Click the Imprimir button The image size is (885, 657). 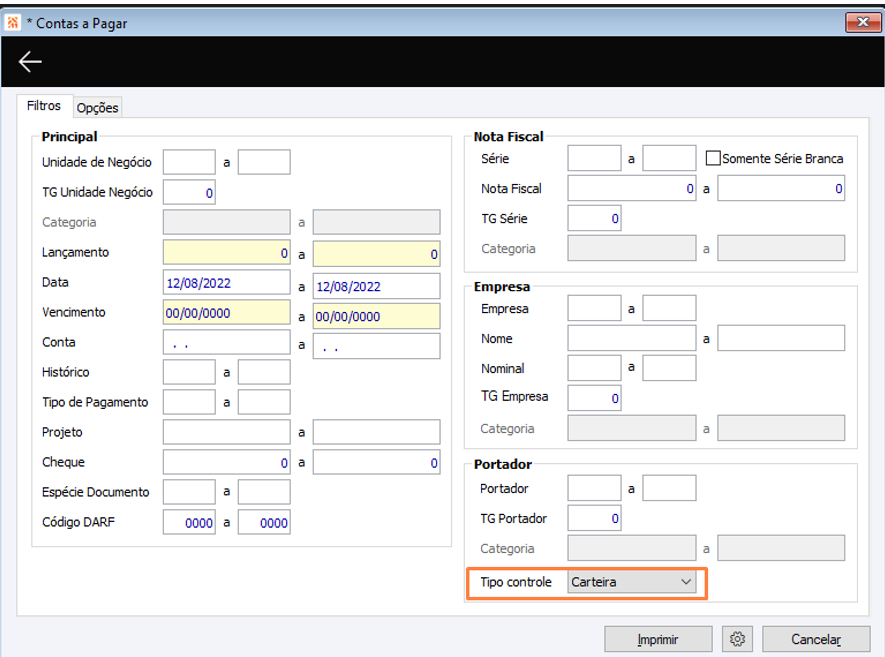(x=658, y=639)
